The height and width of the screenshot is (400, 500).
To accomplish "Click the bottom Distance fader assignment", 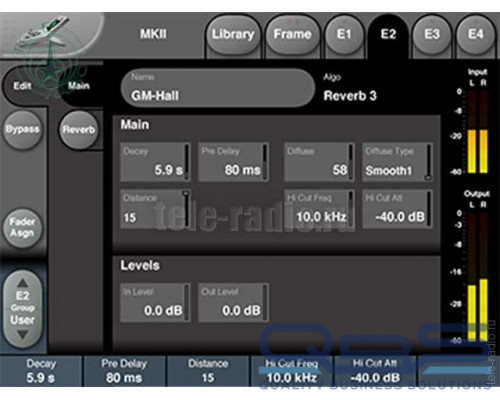I will coord(208,371).
